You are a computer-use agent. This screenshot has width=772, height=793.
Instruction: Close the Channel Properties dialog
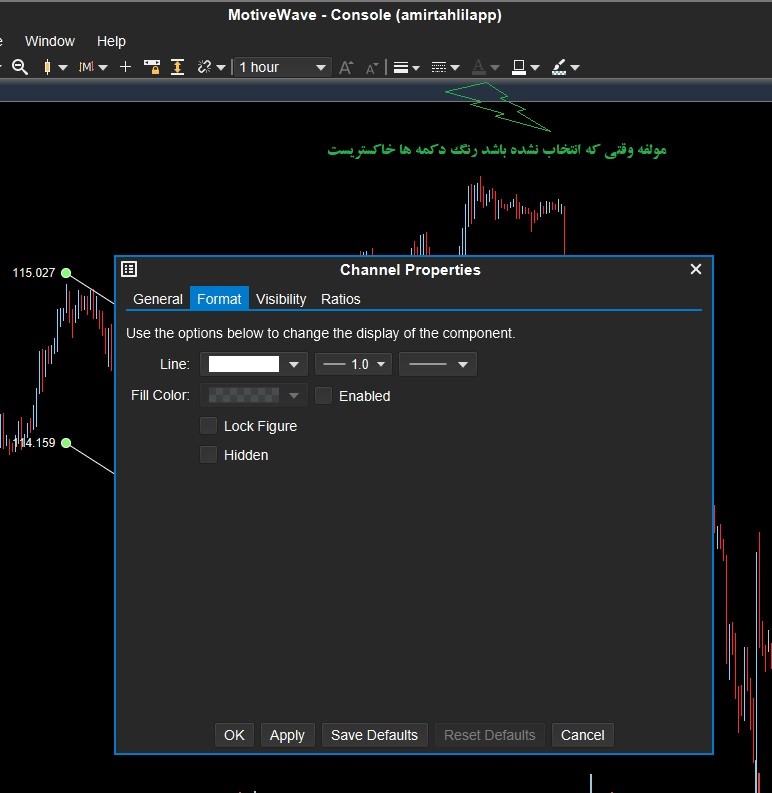pos(696,269)
